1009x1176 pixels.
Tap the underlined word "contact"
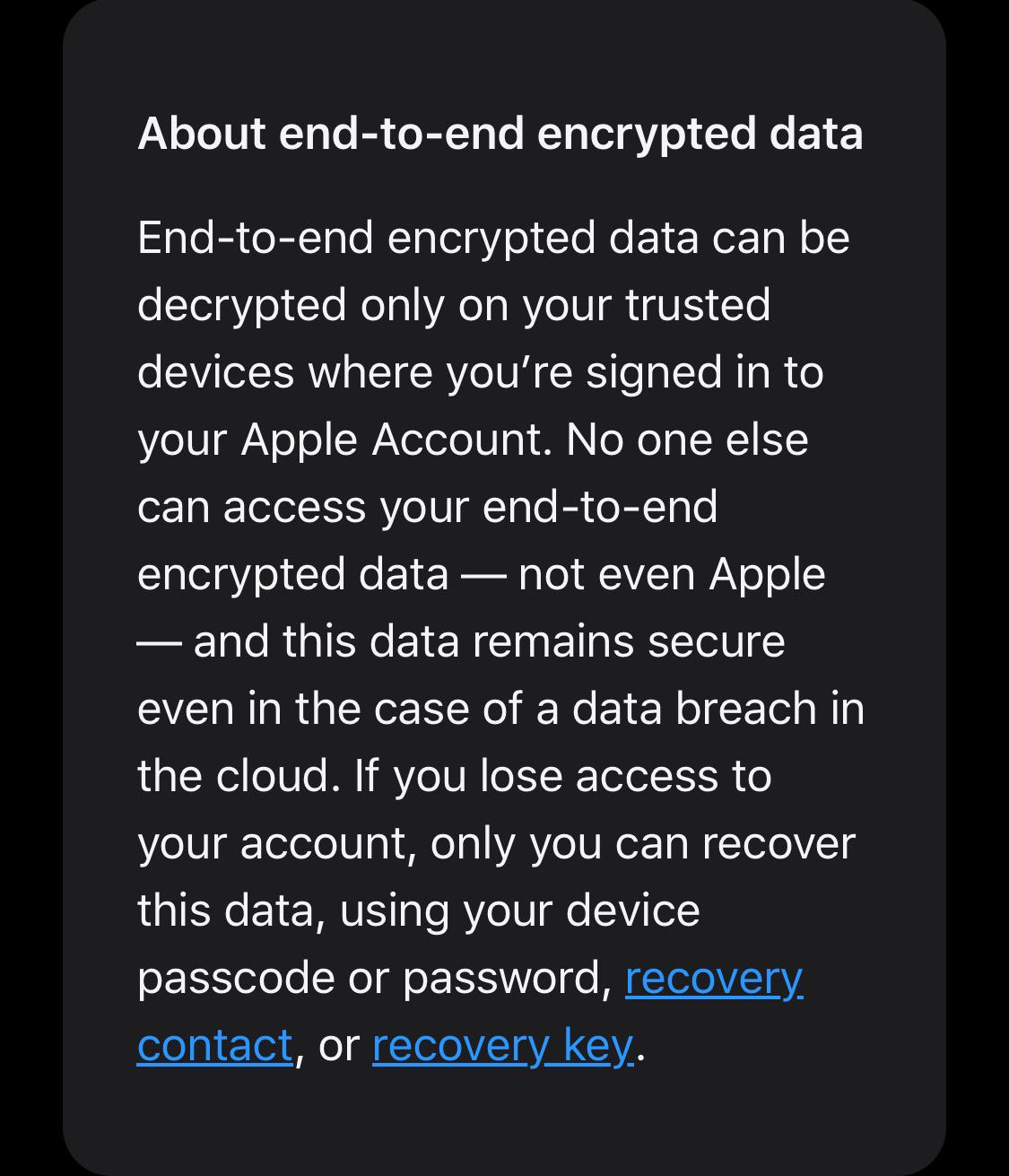coord(215,1045)
